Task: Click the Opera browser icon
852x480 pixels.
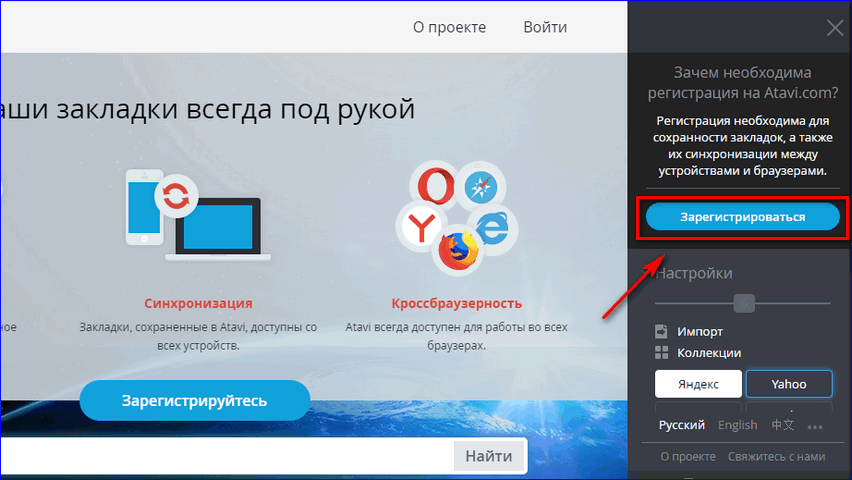Action: pos(432,187)
